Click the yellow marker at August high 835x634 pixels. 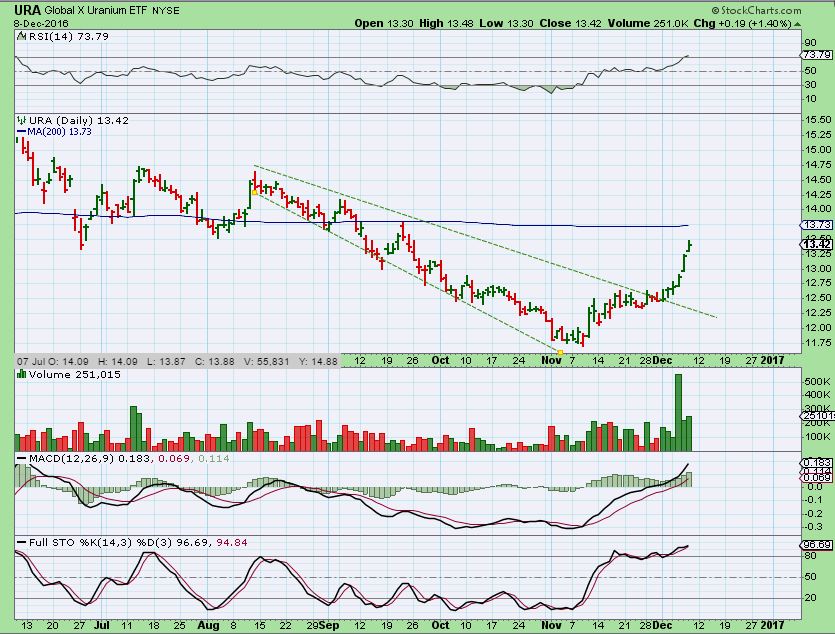pyautogui.click(x=254, y=191)
